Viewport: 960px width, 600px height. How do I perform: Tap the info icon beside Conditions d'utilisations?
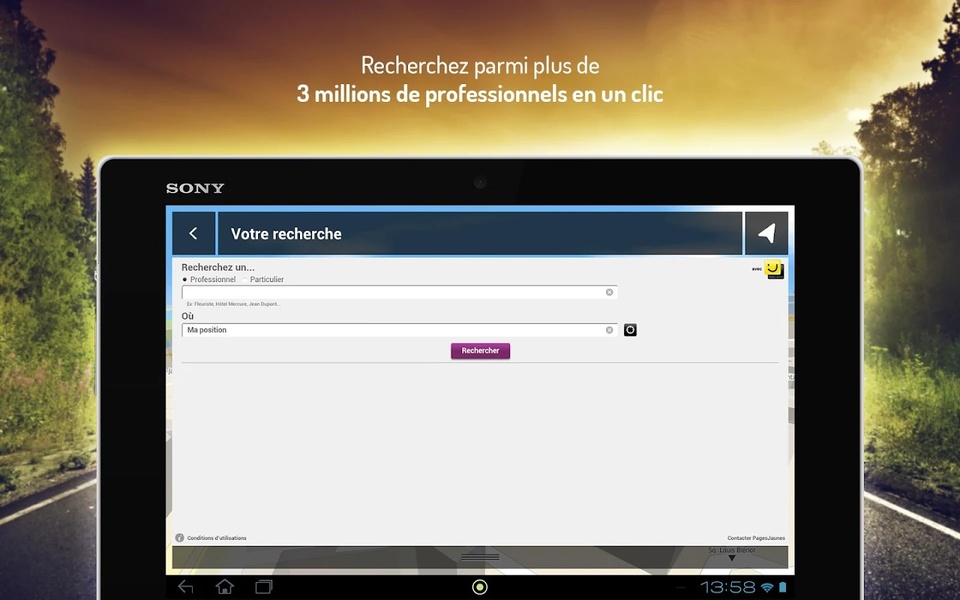point(179,538)
